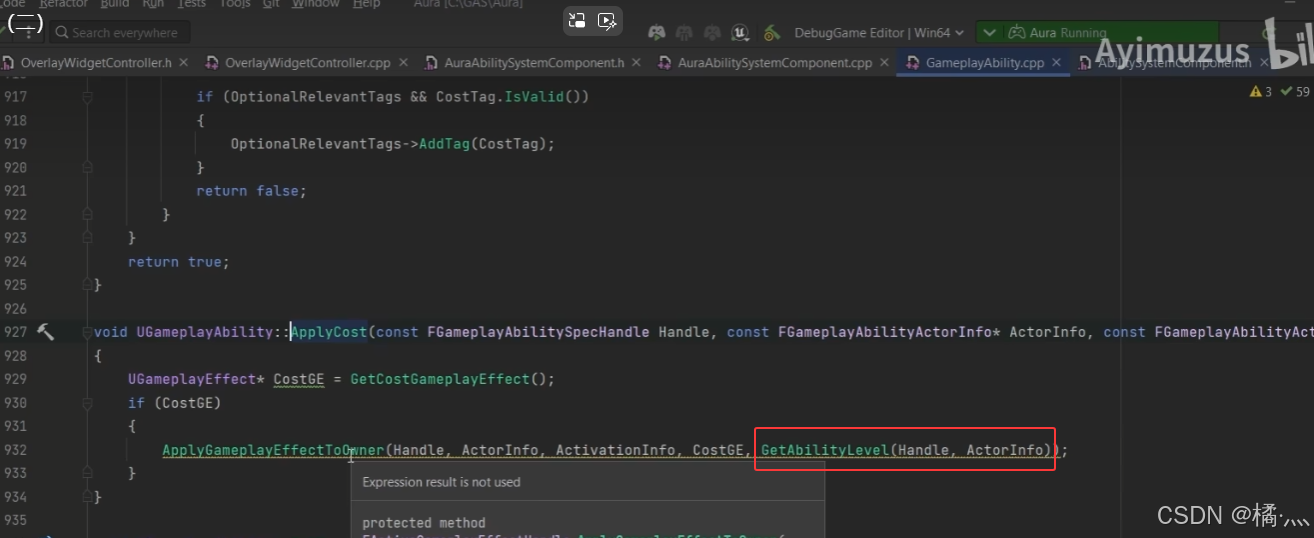The height and width of the screenshot is (538, 1314).
Task: Open the Help menu
Action: point(366,4)
